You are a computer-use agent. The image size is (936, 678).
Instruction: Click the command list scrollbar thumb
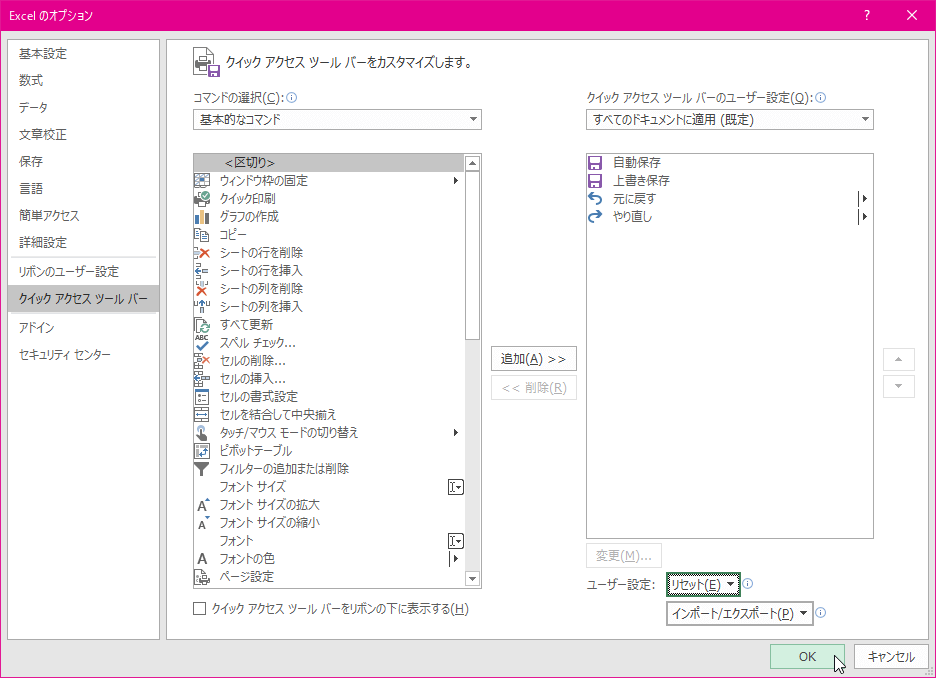[x=472, y=255]
